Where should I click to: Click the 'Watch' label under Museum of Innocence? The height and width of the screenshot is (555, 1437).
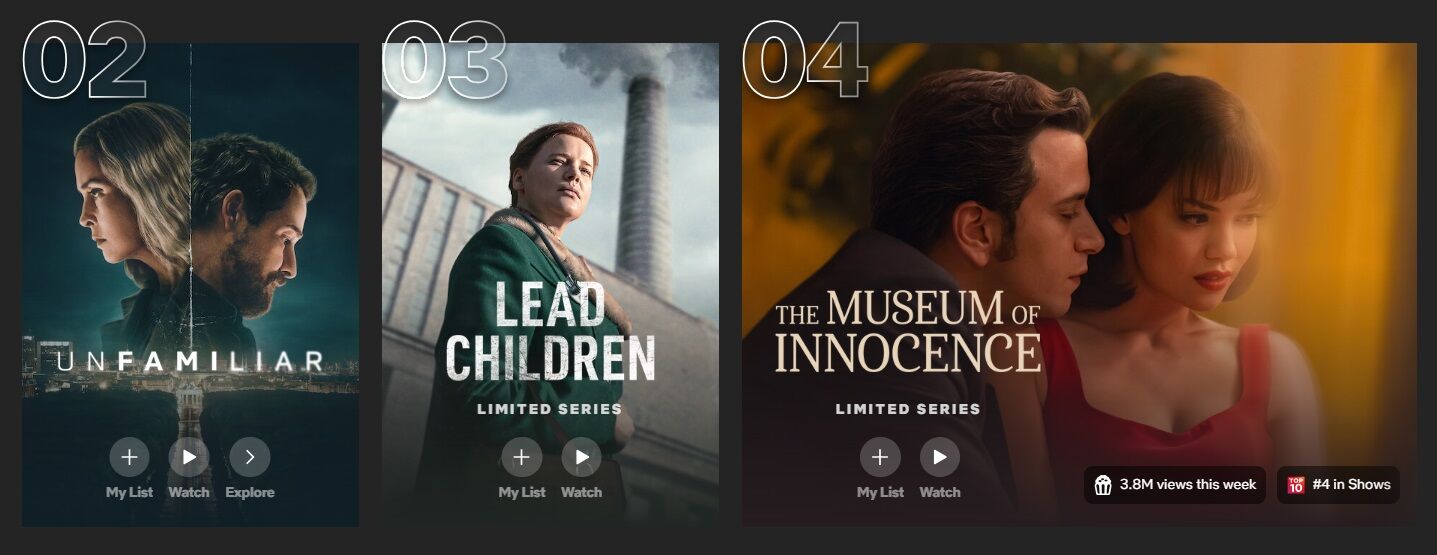940,492
